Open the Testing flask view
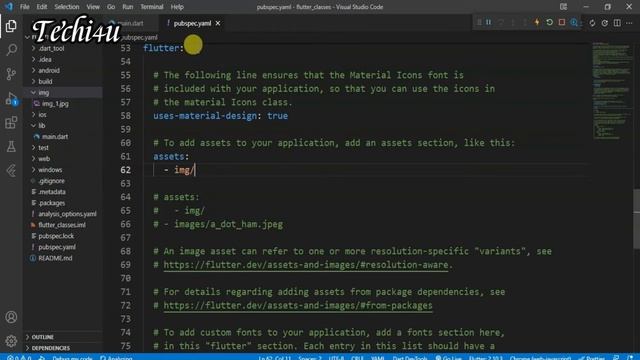This screenshot has height=360, width=640. (11, 146)
